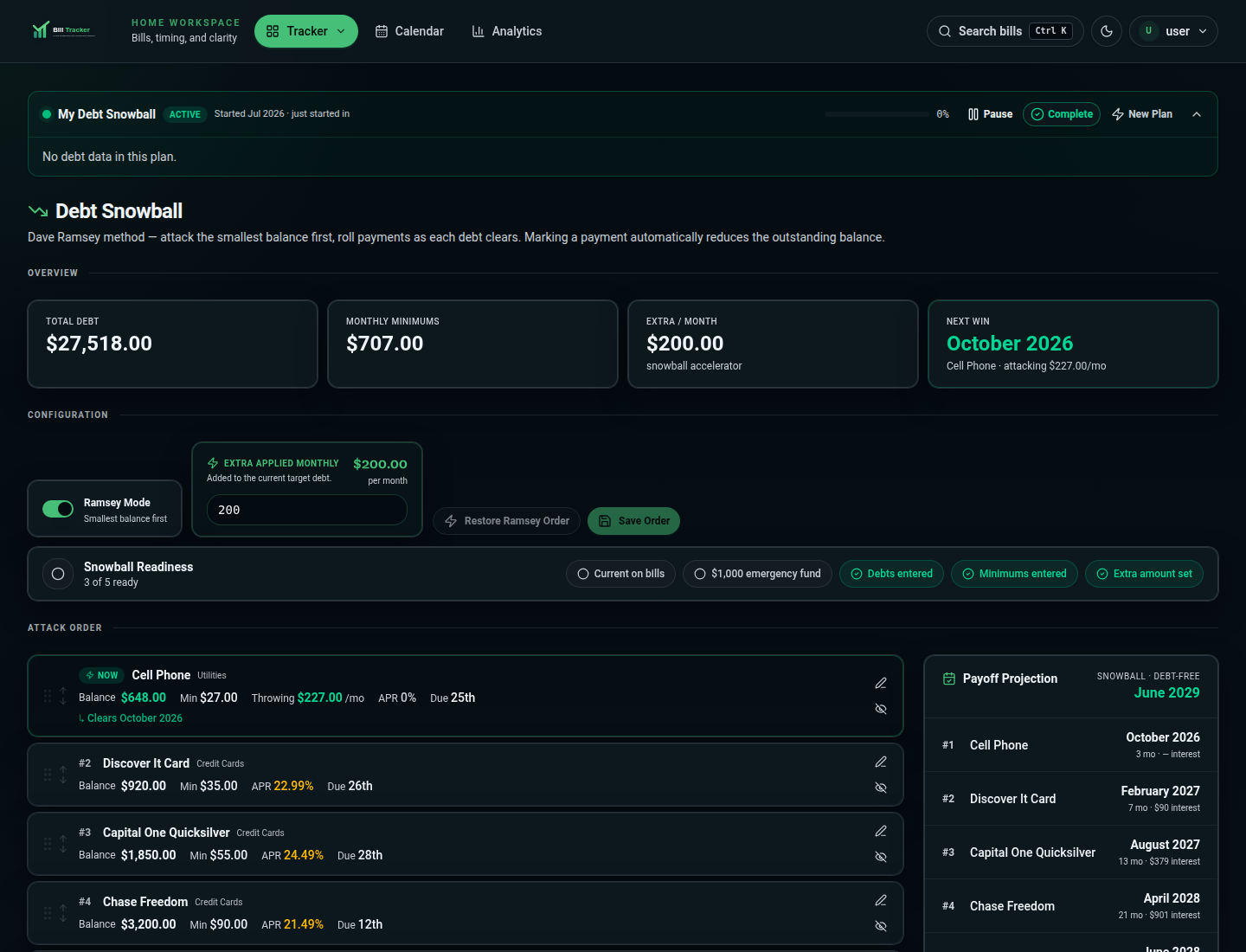The image size is (1246, 952).
Task: Turn off Ramsey Mode switch
Action: 58,509
